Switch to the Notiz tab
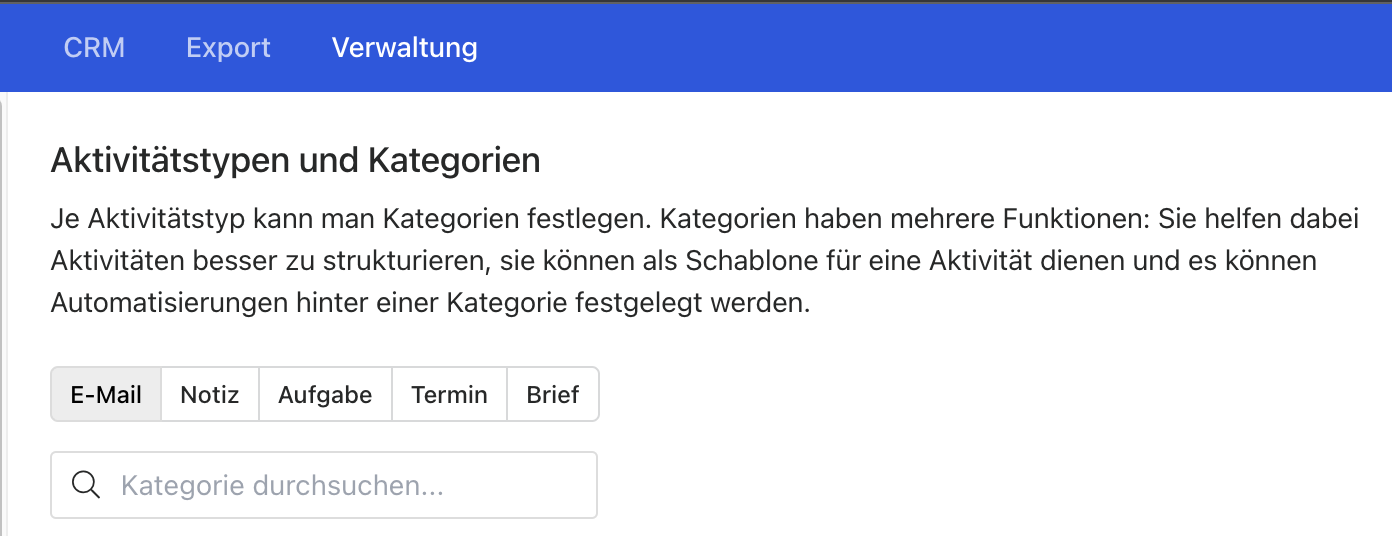1392x536 pixels. pyautogui.click(x=210, y=394)
